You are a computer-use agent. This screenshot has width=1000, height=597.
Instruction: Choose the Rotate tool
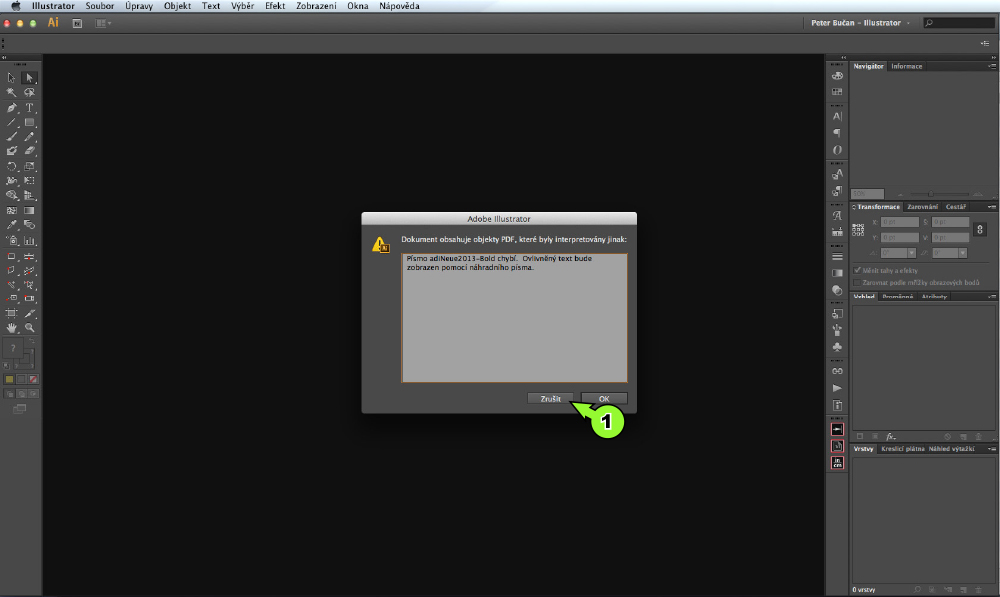coord(11,166)
